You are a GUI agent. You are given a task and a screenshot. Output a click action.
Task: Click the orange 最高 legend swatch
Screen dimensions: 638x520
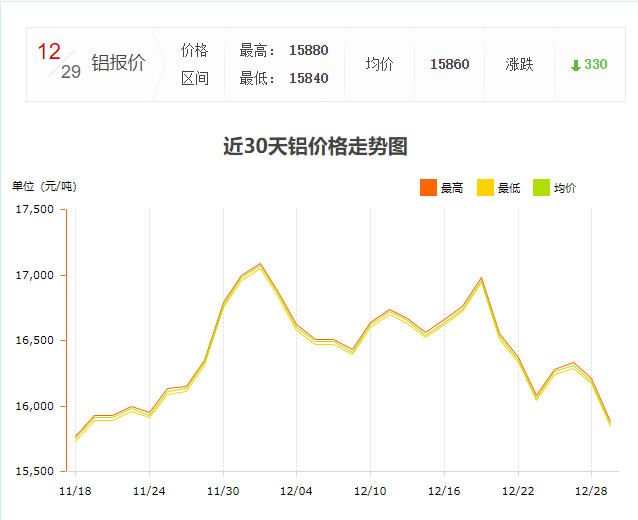click(x=428, y=187)
